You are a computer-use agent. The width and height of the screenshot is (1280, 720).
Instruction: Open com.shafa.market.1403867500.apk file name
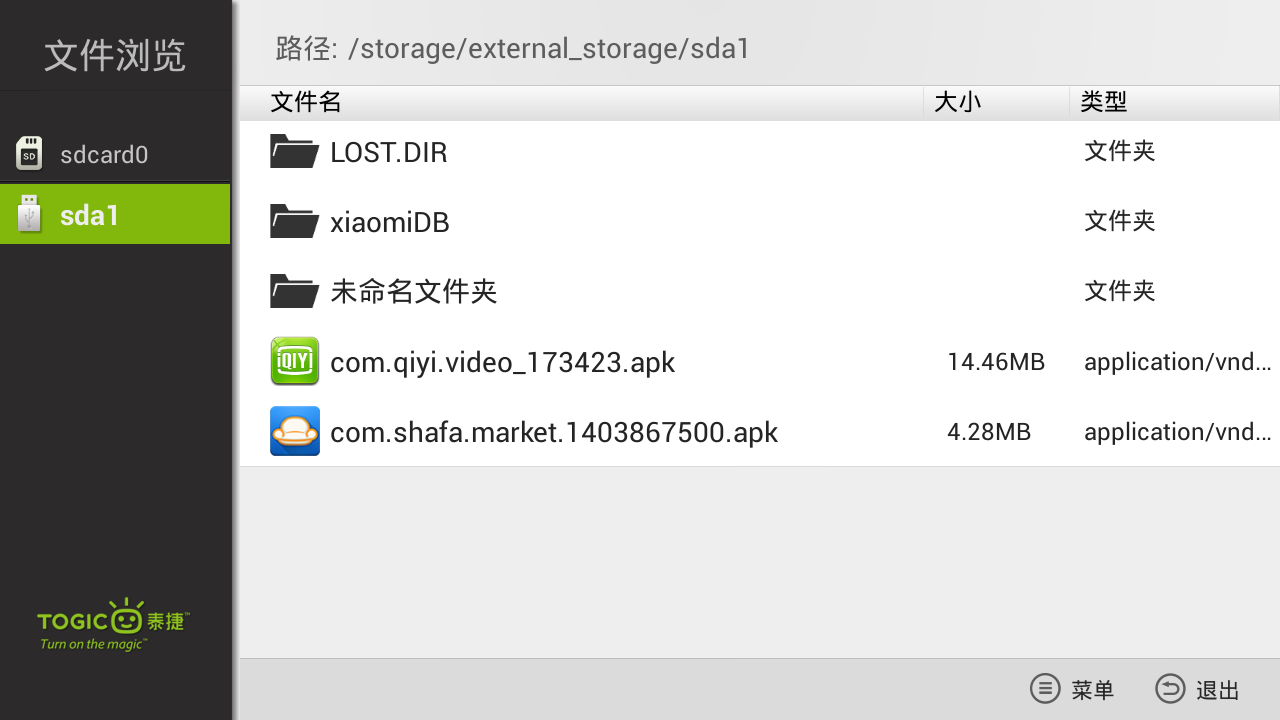554,432
